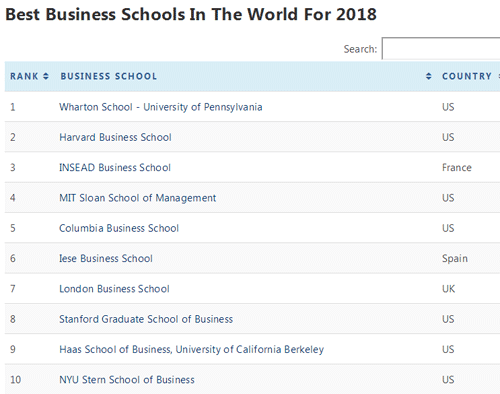Click NYU Stern School of Business
500x394 pixels.
tap(127, 380)
